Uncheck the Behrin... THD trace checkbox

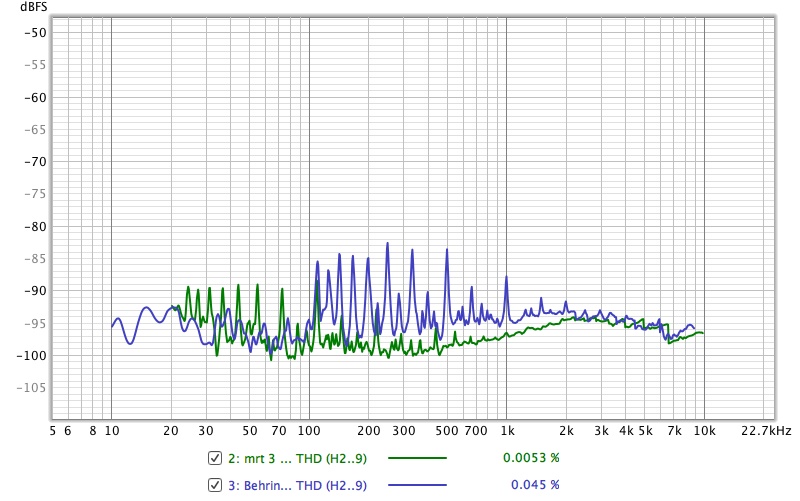pos(215,485)
